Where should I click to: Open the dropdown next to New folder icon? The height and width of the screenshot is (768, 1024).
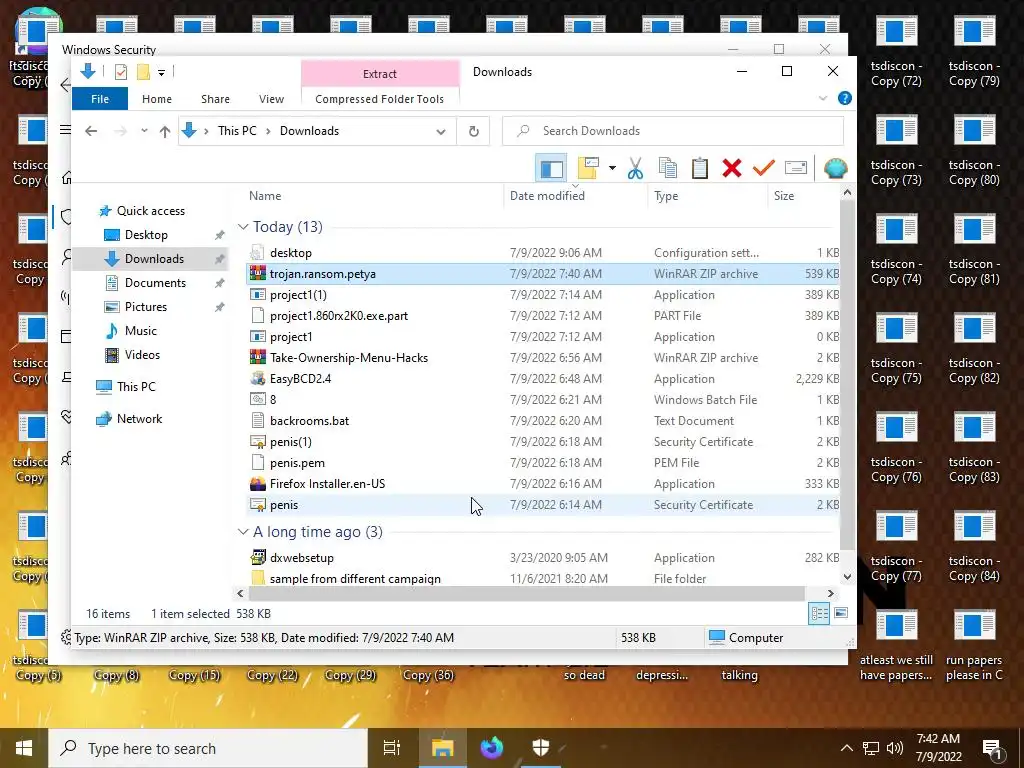pyautogui.click(x=612, y=168)
